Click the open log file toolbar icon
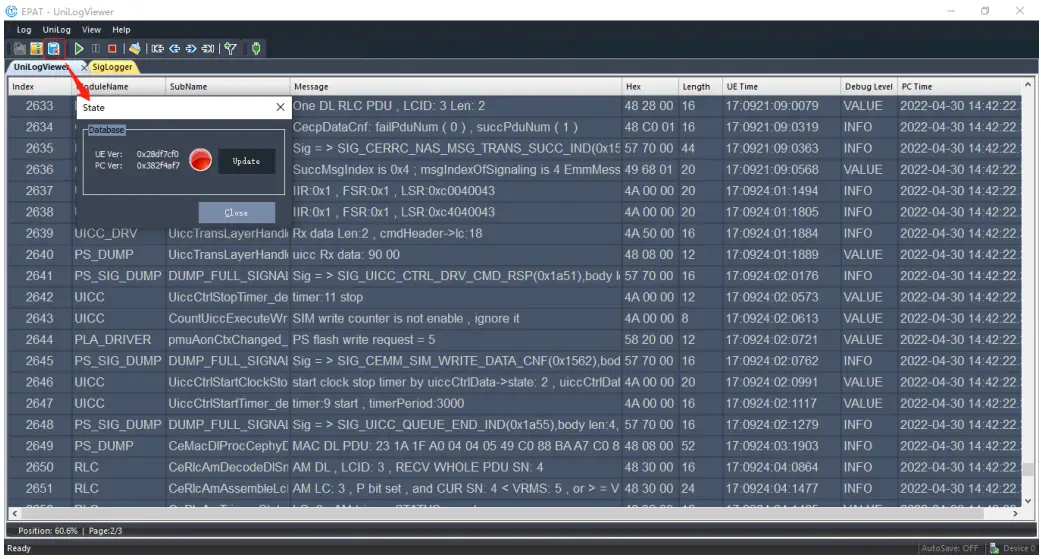 19,48
